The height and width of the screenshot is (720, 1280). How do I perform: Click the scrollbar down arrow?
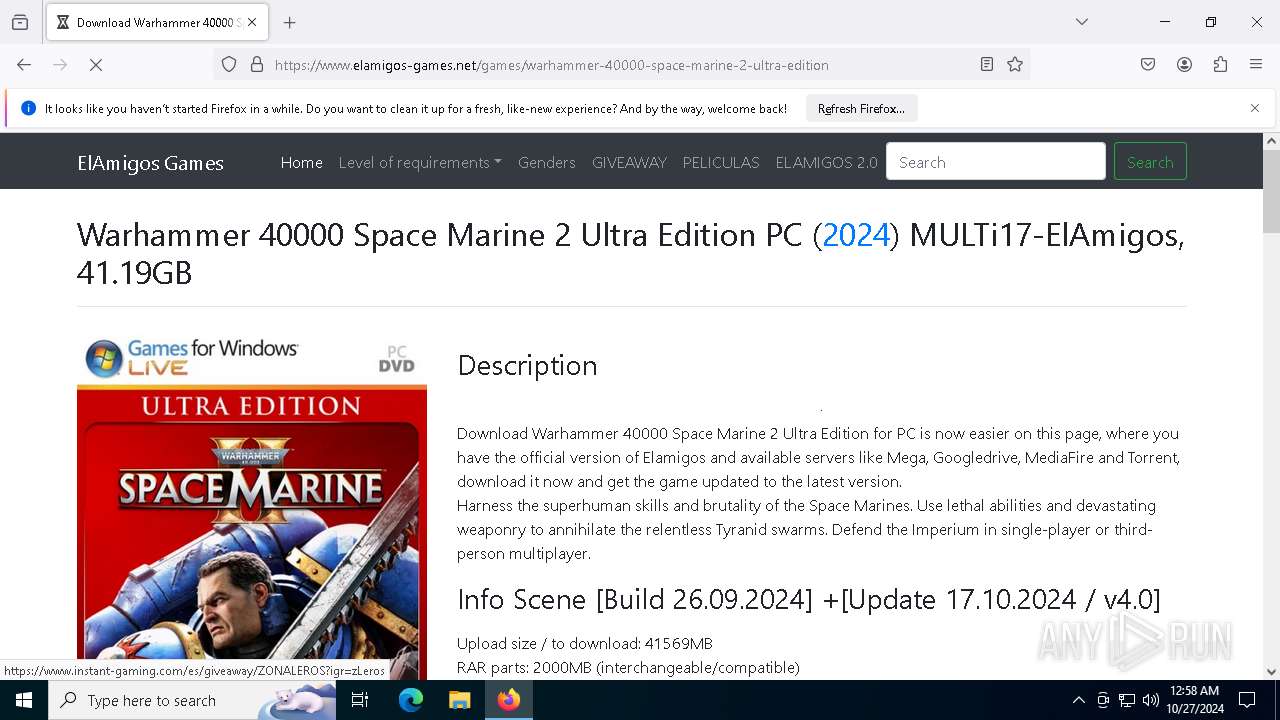(x=1271, y=671)
